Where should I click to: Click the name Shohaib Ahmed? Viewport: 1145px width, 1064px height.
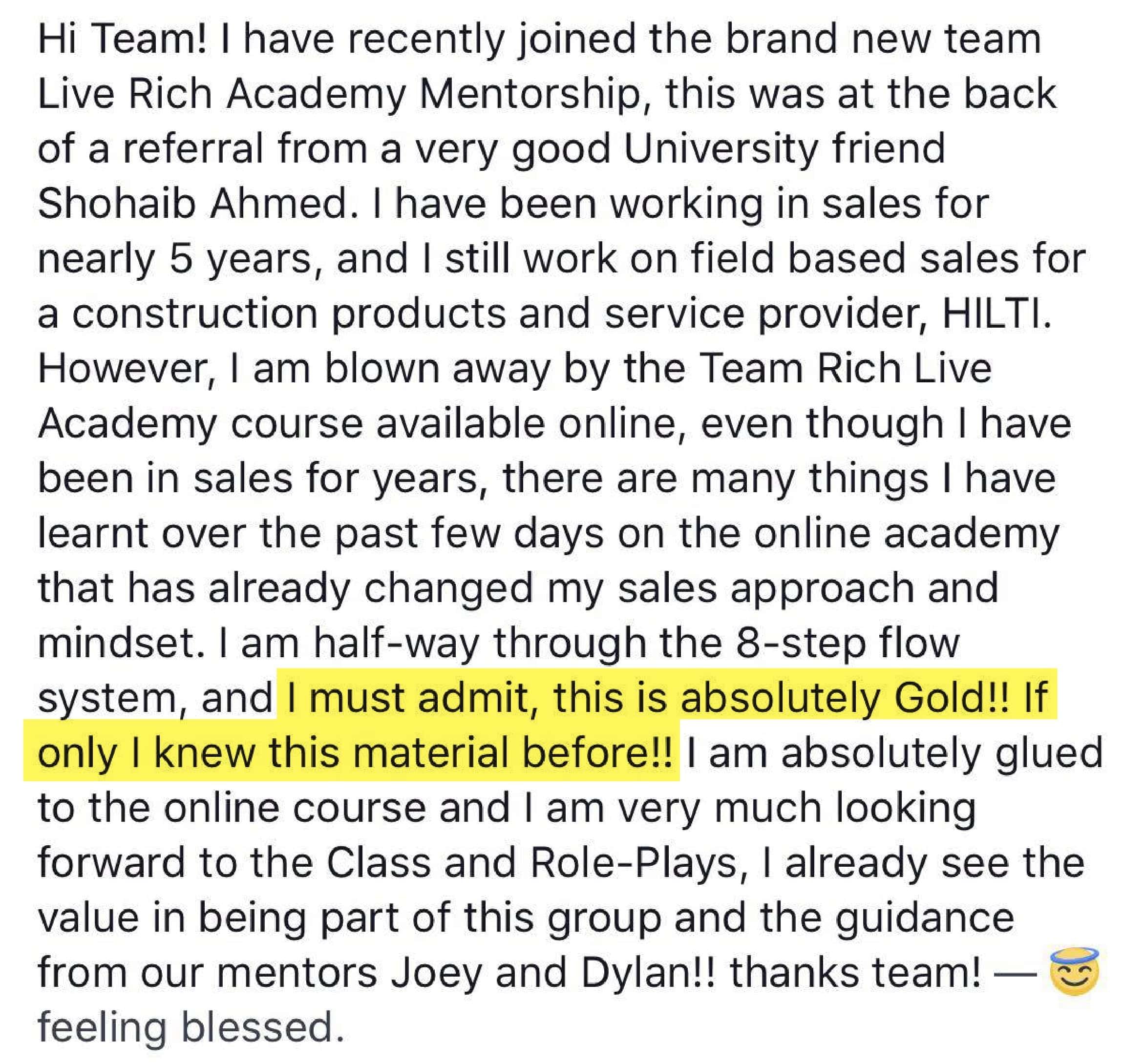(x=193, y=205)
